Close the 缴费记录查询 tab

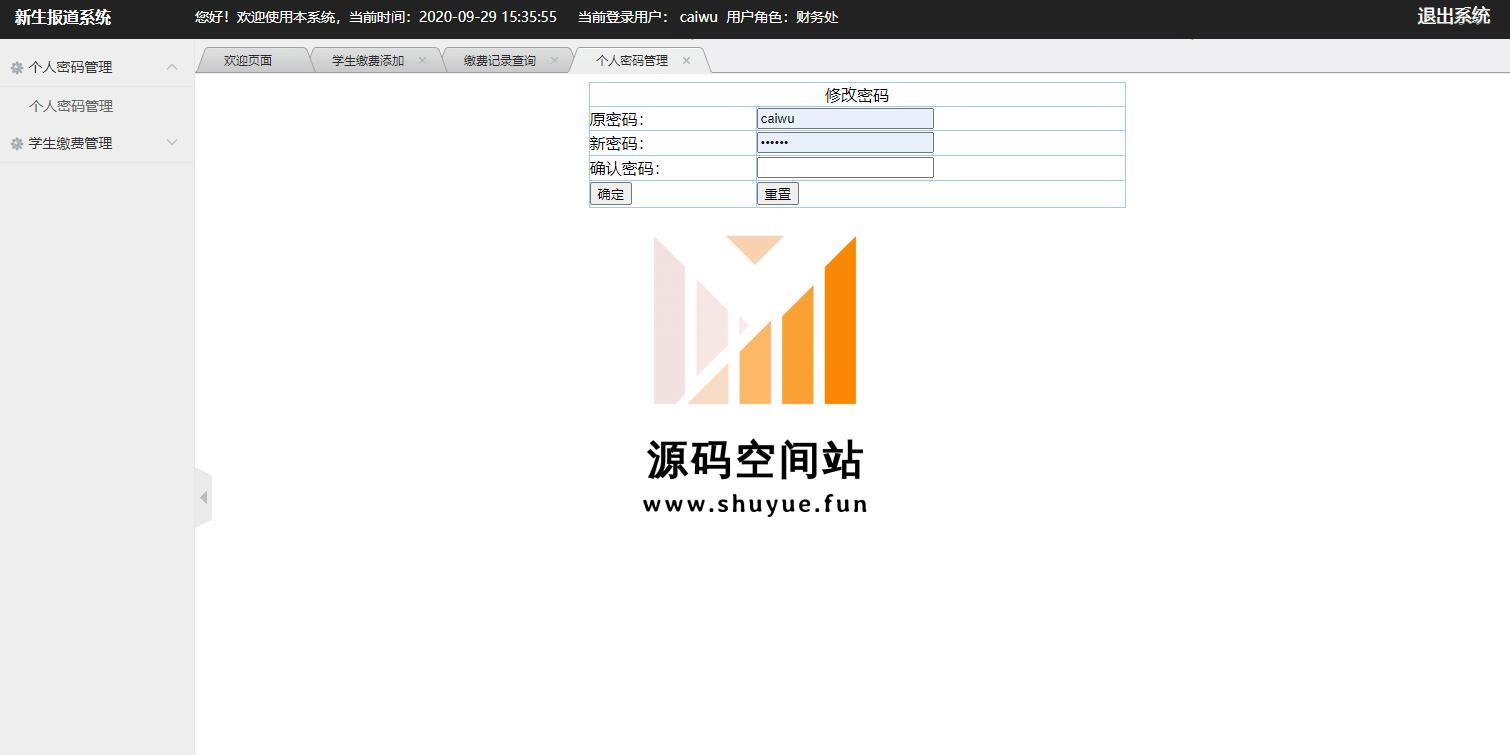pos(554,60)
